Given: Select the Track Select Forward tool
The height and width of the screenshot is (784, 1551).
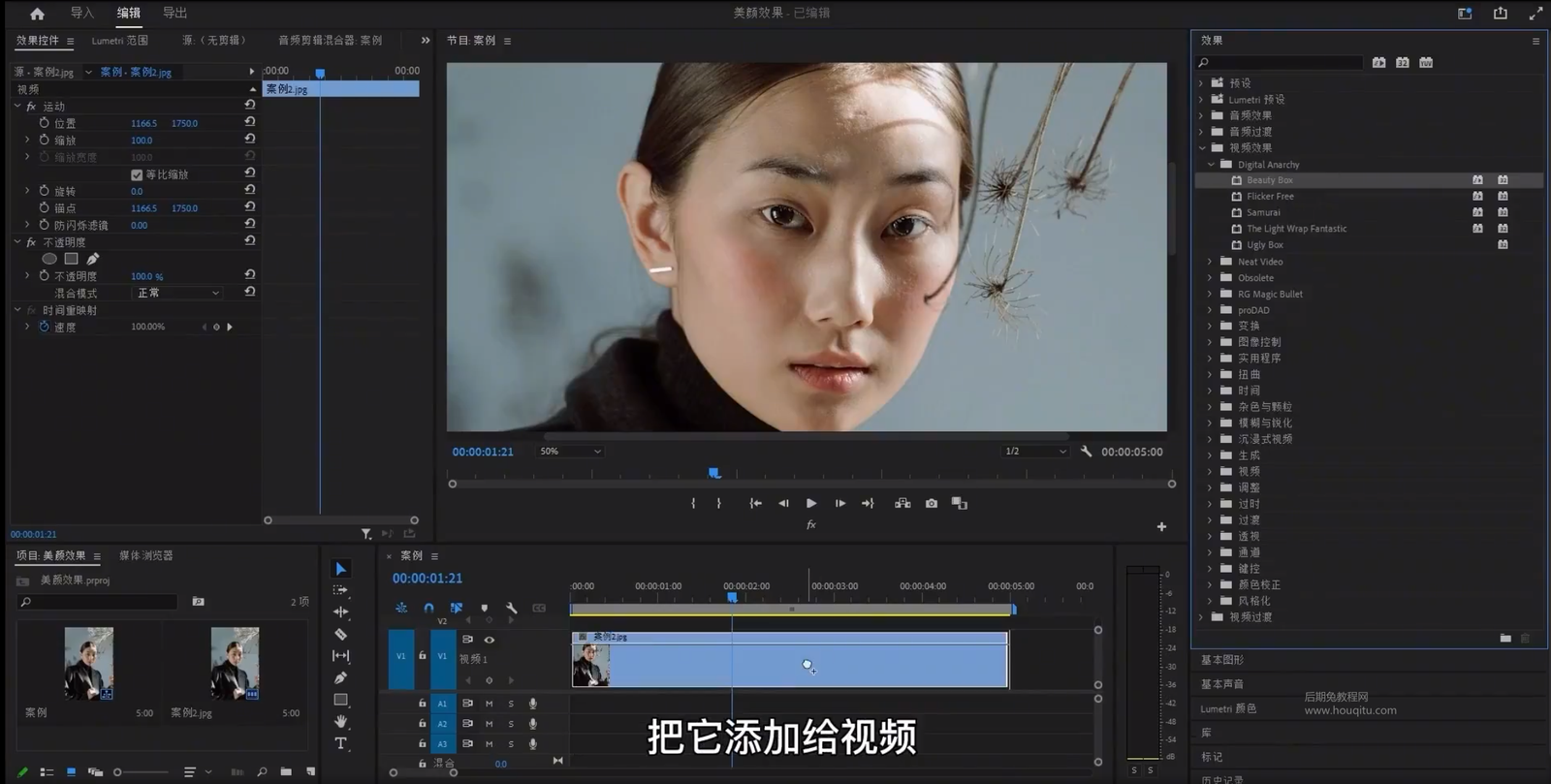Looking at the screenshot, I should tap(340, 590).
